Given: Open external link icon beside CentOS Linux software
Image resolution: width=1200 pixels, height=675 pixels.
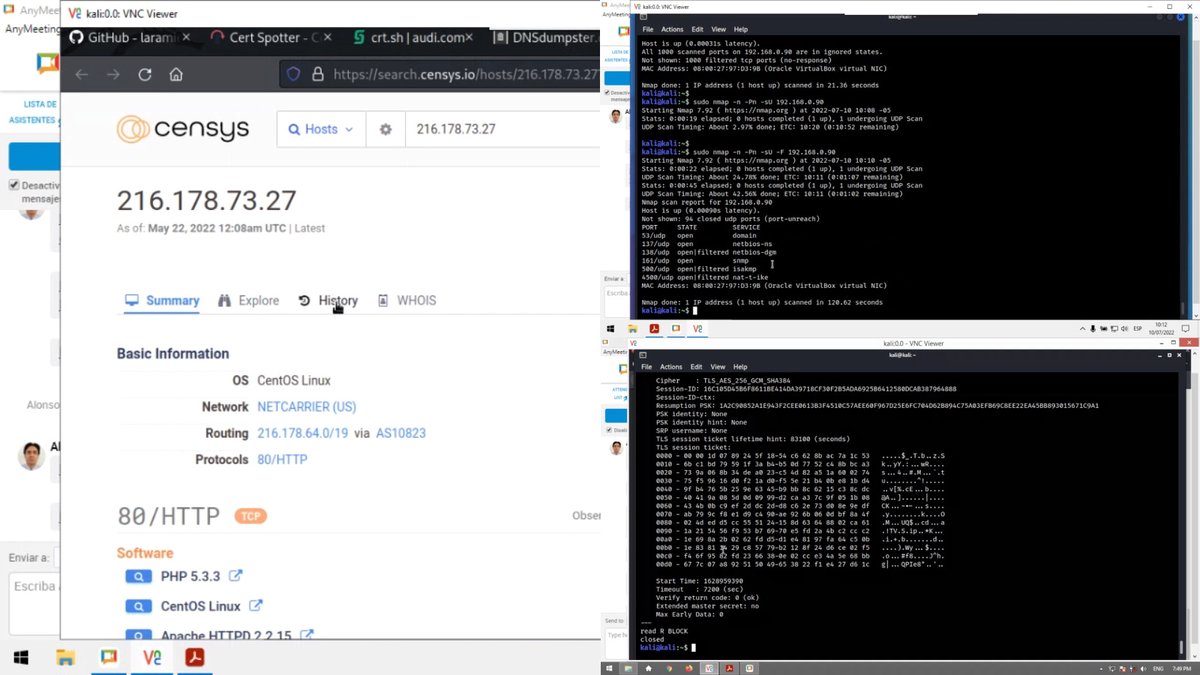Looking at the screenshot, I should pyautogui.click(x=256, y=605).
